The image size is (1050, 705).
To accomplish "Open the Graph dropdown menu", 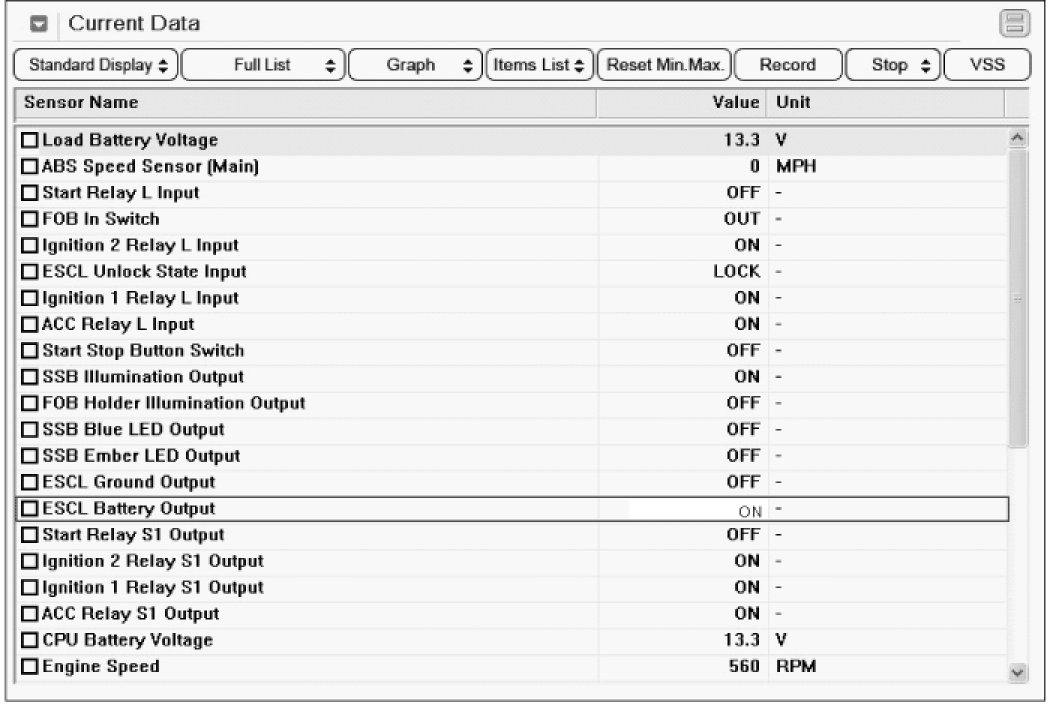I will coord(415,65).
